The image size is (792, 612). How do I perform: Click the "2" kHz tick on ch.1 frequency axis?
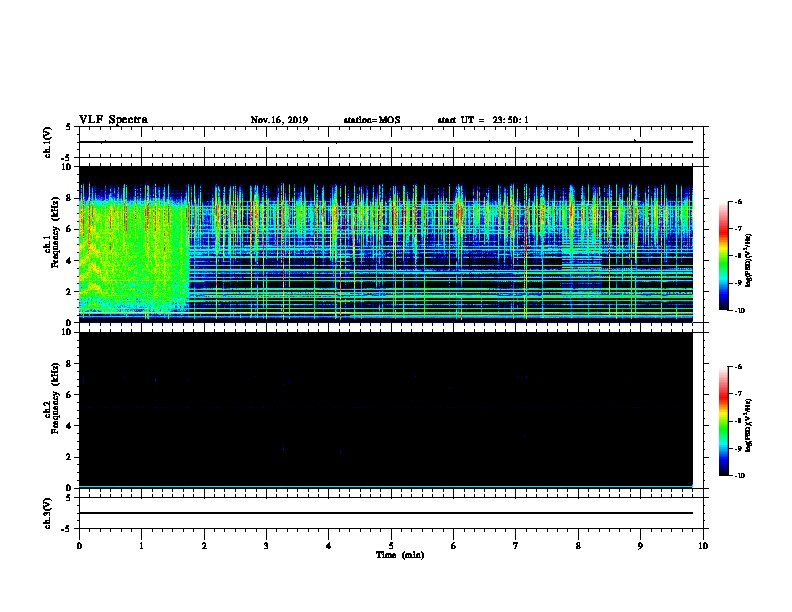tap(69, 292)
